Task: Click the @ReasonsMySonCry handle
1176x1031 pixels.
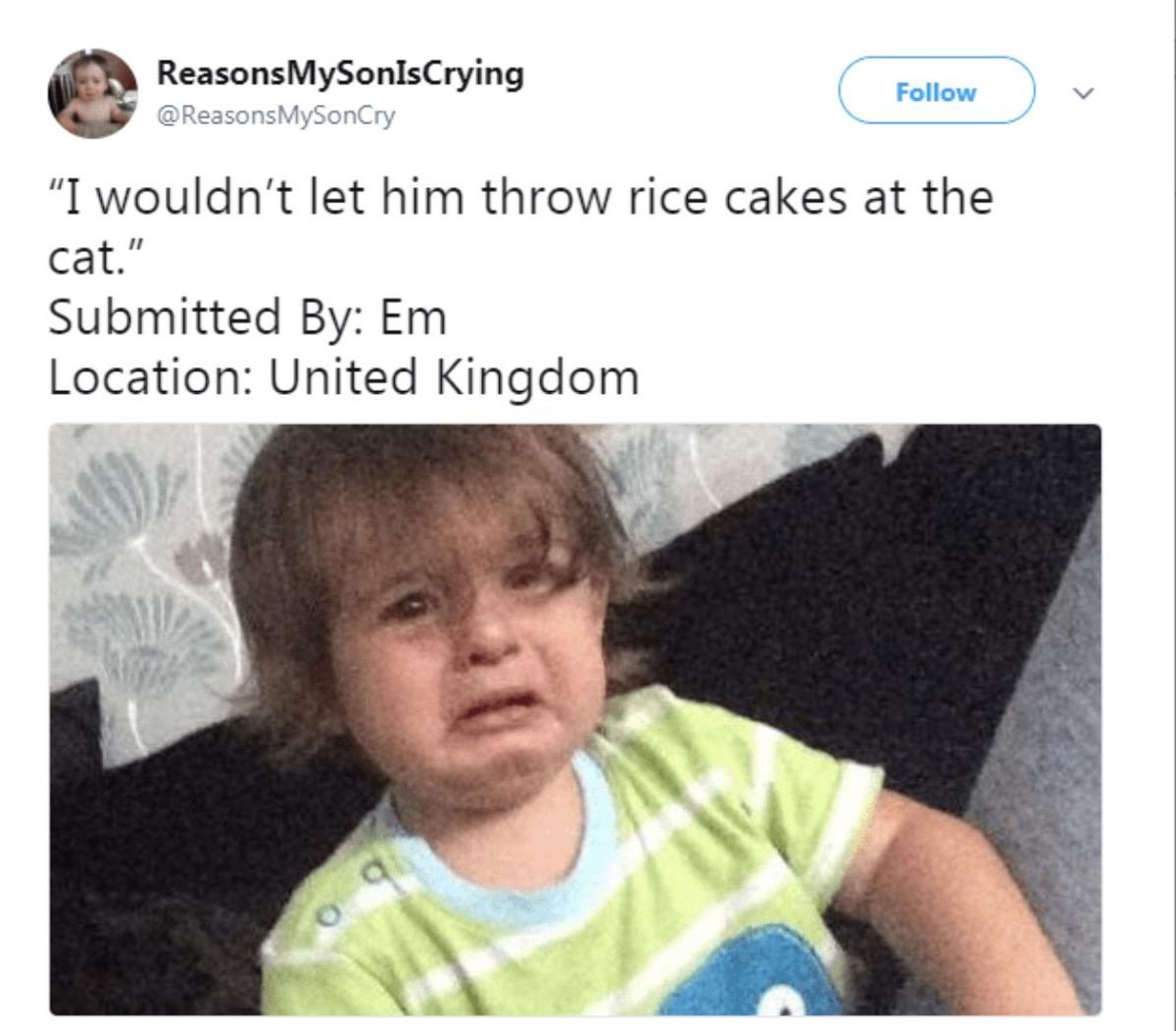Action: [x=275, y=116]
